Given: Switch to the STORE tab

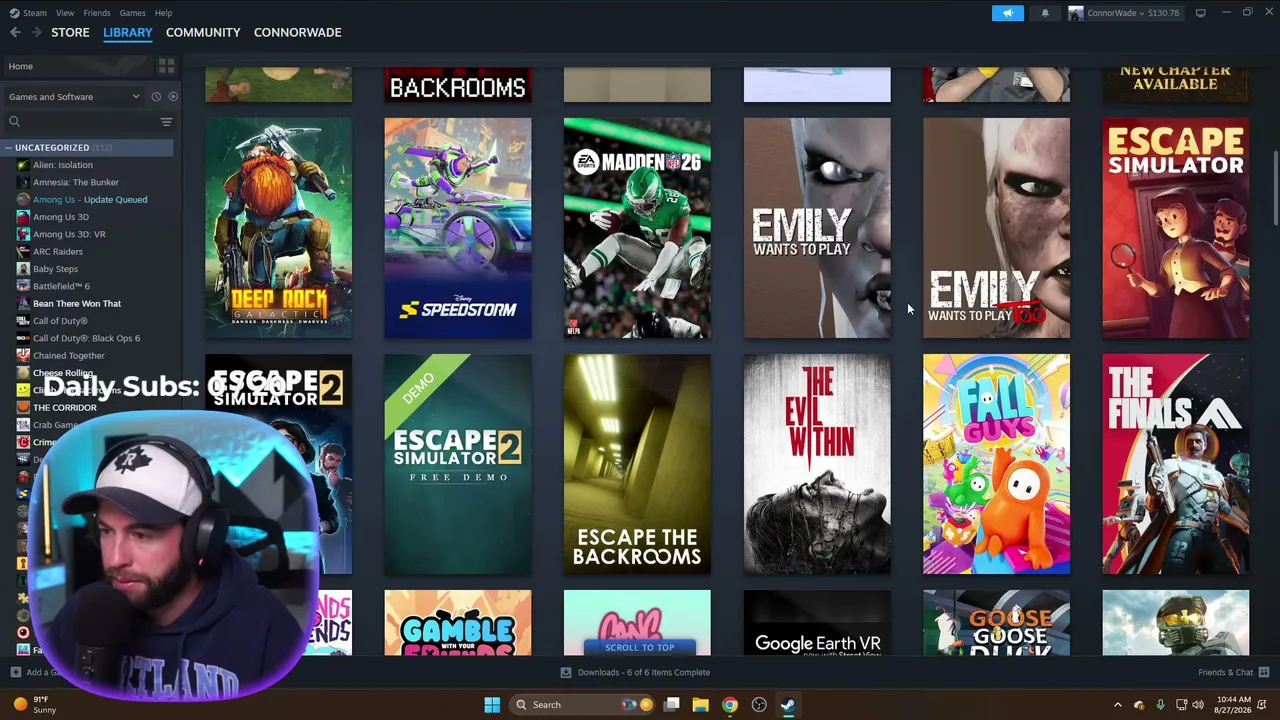Looking at the screenshot, I should pyautogui.click(x=70, y=32).
